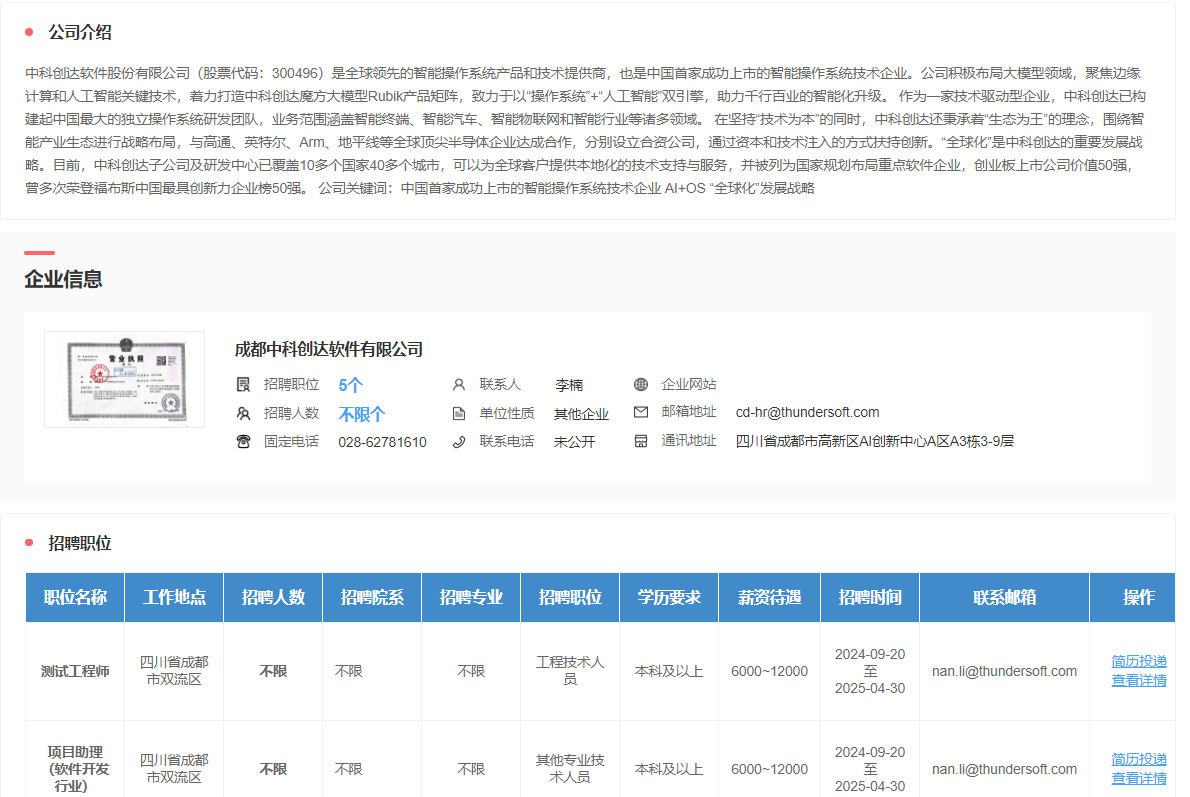Click the address 四川省成都市高新区AI创新中心A区A3栋3-9层
1190x797 pixels.
[x=875, y=441]
